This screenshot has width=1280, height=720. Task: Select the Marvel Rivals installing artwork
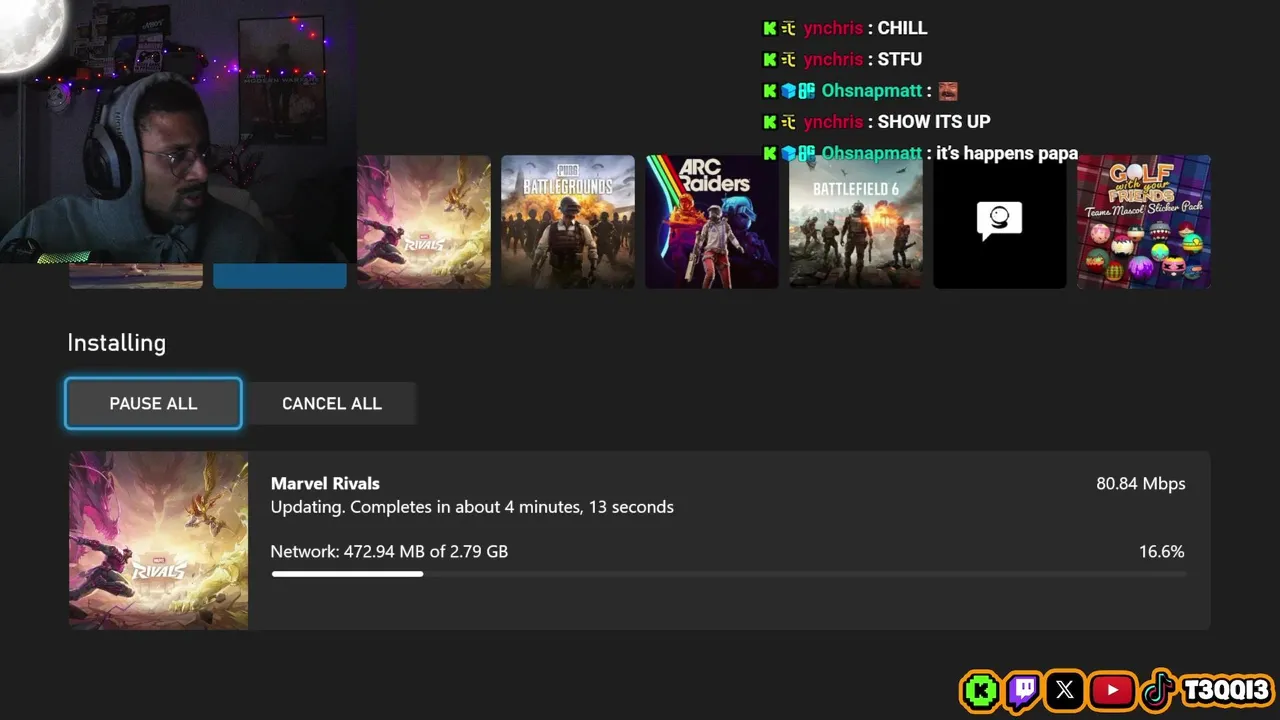click(x=158, y=540)
